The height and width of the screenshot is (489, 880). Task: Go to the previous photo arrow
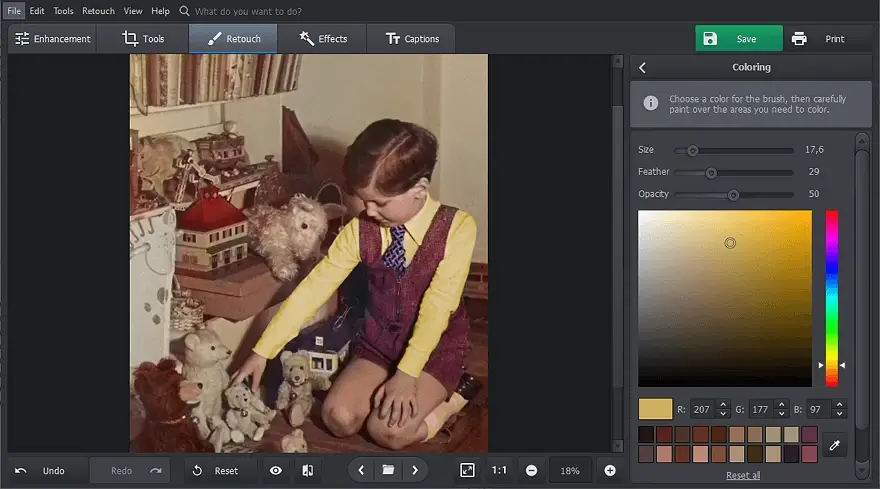pyautogui.click(x=361, y=470)
